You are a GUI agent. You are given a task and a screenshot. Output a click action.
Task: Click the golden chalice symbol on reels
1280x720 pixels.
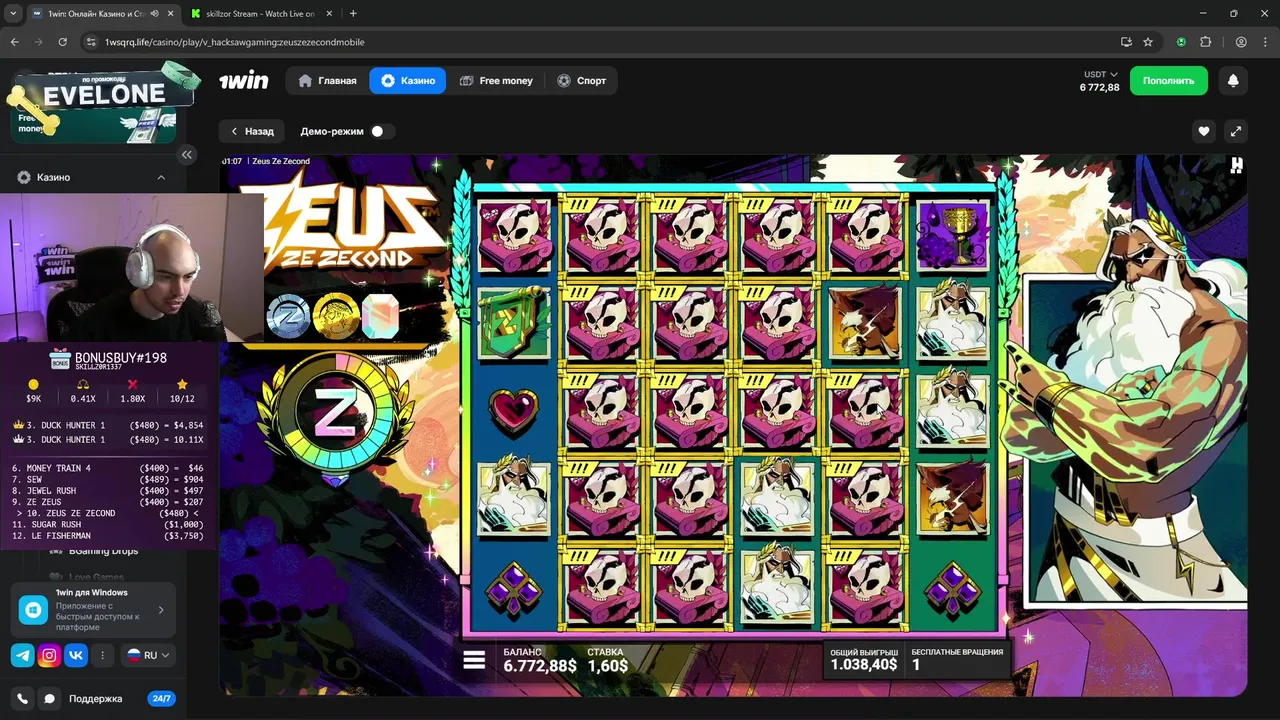pos(953,234)
